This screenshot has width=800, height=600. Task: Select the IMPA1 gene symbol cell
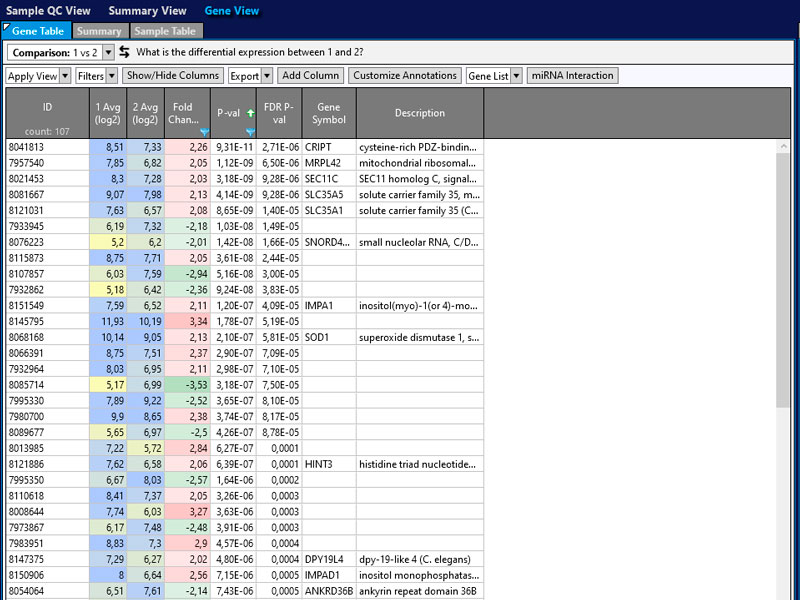click(329, 306)
